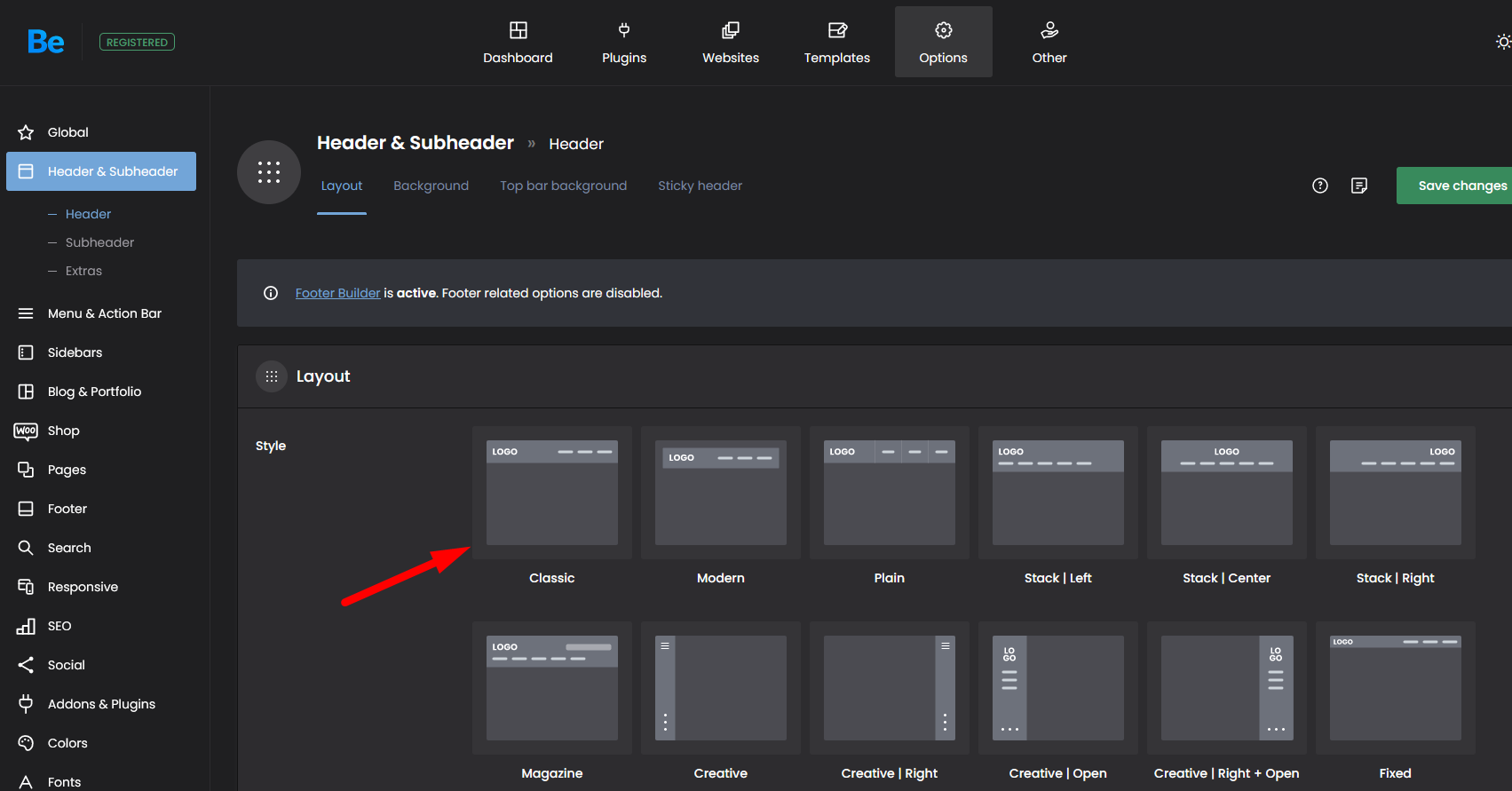1512x791 pixels.
Task: Open Blog & Portfolio settings
Action: pos(101,392)
